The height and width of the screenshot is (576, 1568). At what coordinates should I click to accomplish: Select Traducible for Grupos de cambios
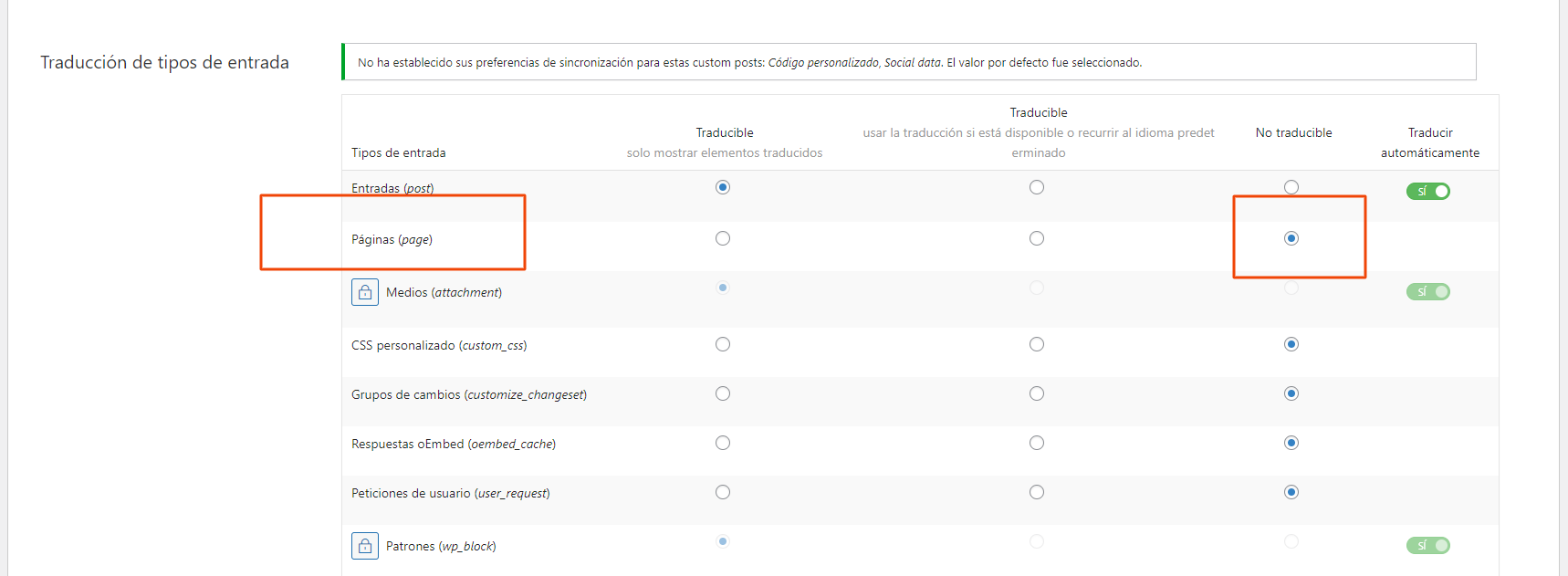point(723,393)
